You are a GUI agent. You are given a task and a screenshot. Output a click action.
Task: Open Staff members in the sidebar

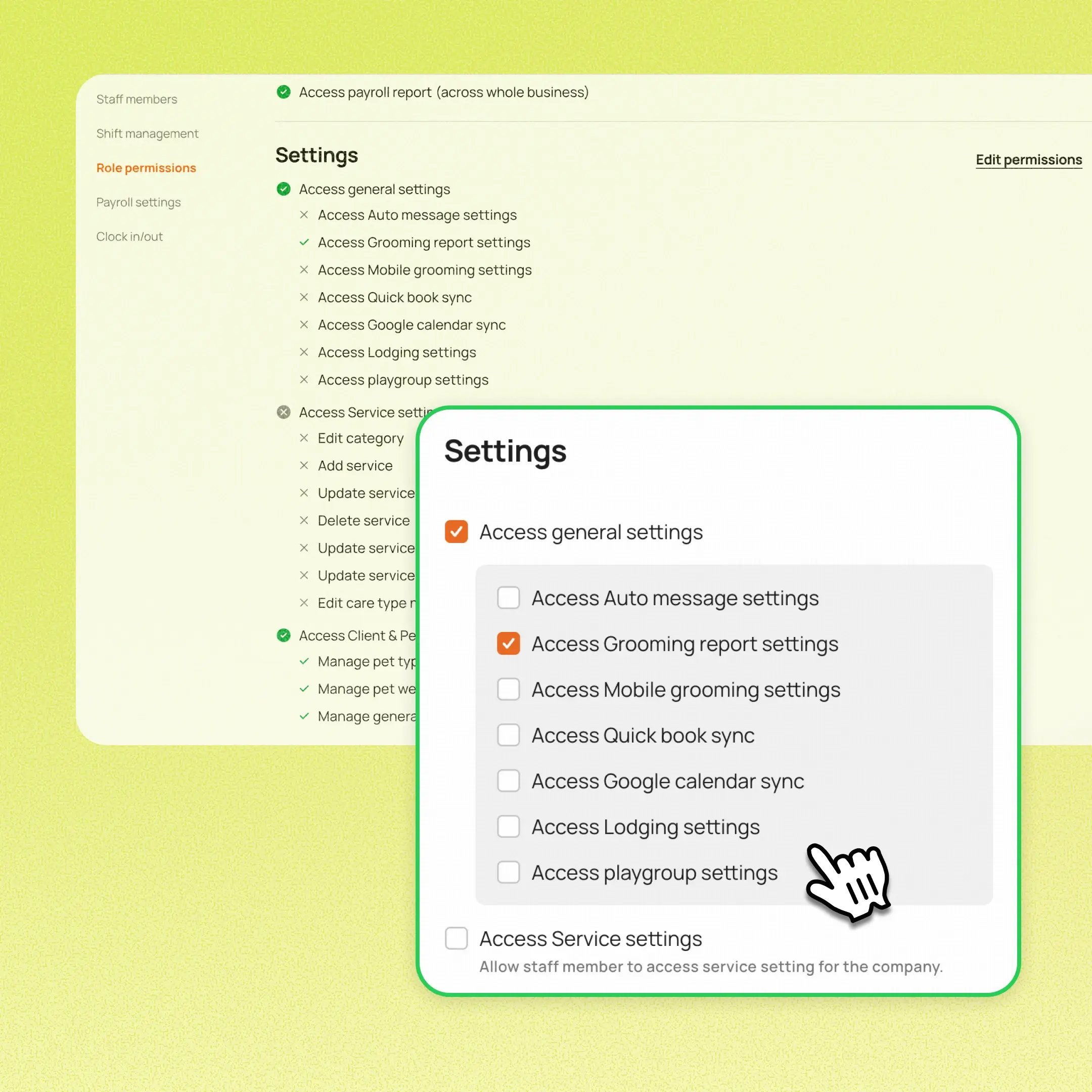(x=137, y=100)
